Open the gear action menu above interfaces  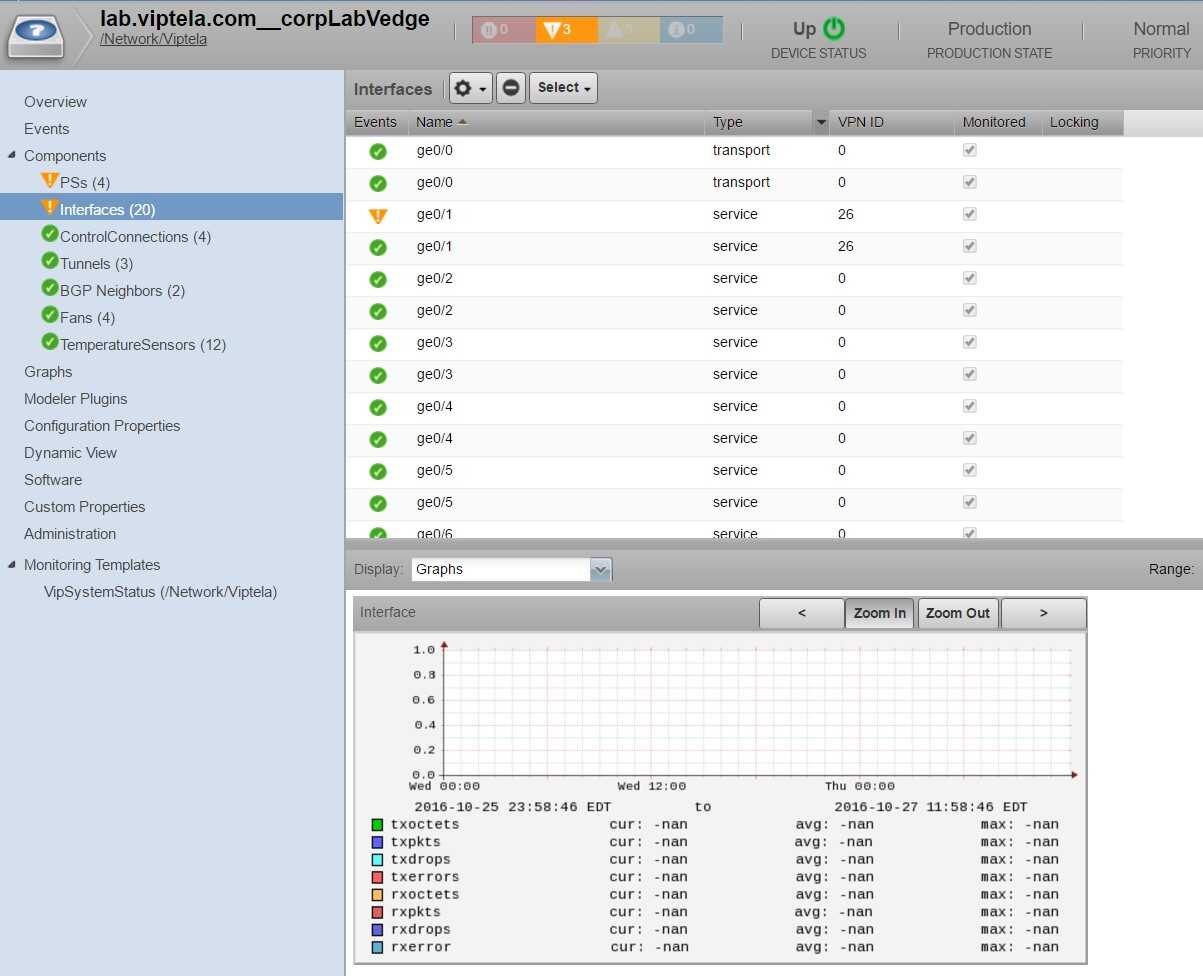[470, 88]
